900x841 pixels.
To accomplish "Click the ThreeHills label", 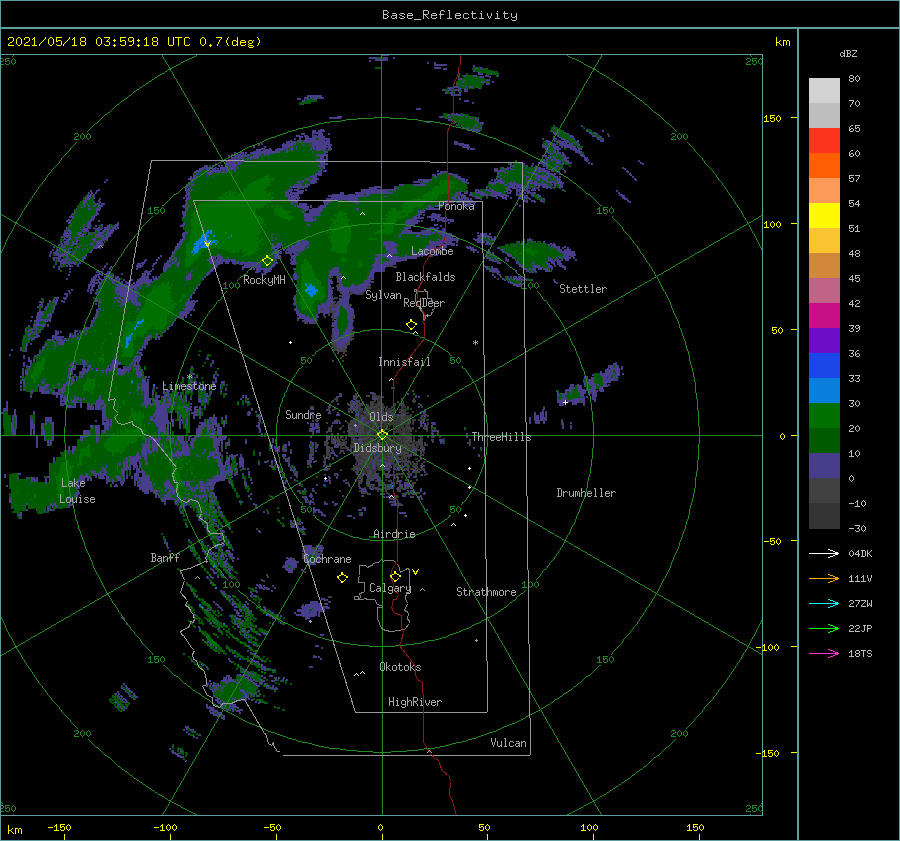I will click(x=501, y=437).
